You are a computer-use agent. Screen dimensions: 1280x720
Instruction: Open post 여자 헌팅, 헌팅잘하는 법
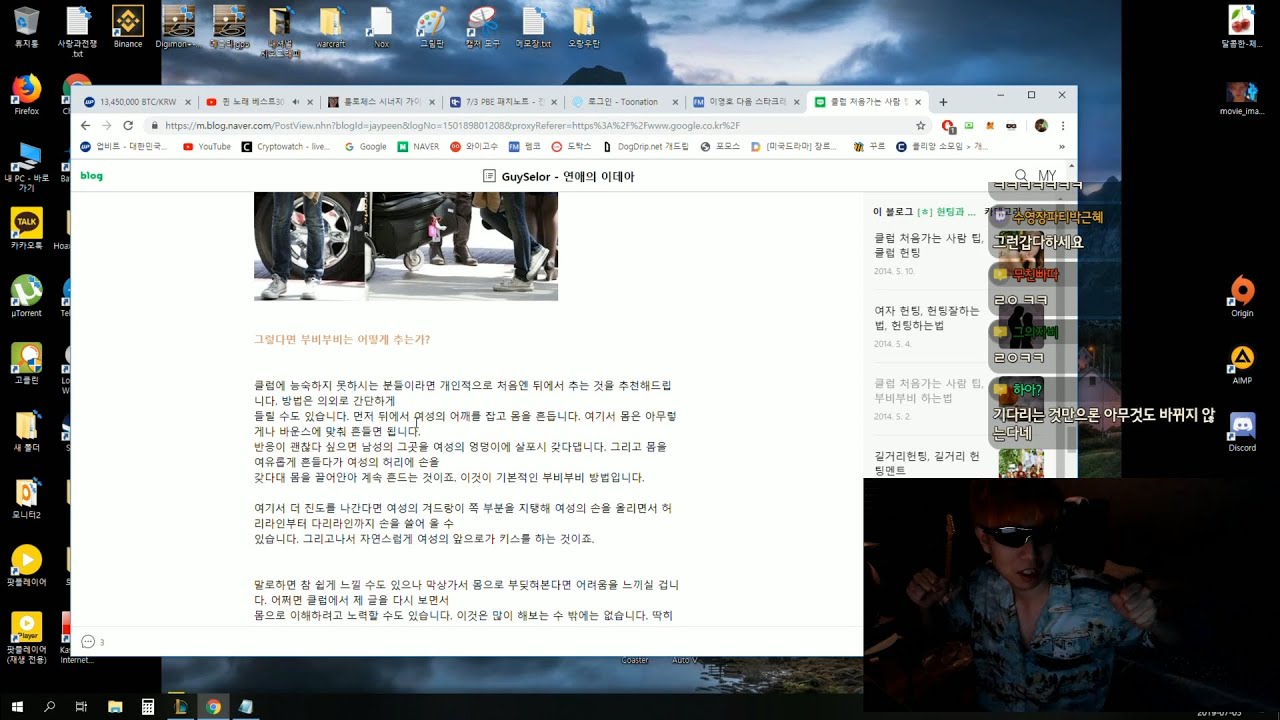click(927, 318)
